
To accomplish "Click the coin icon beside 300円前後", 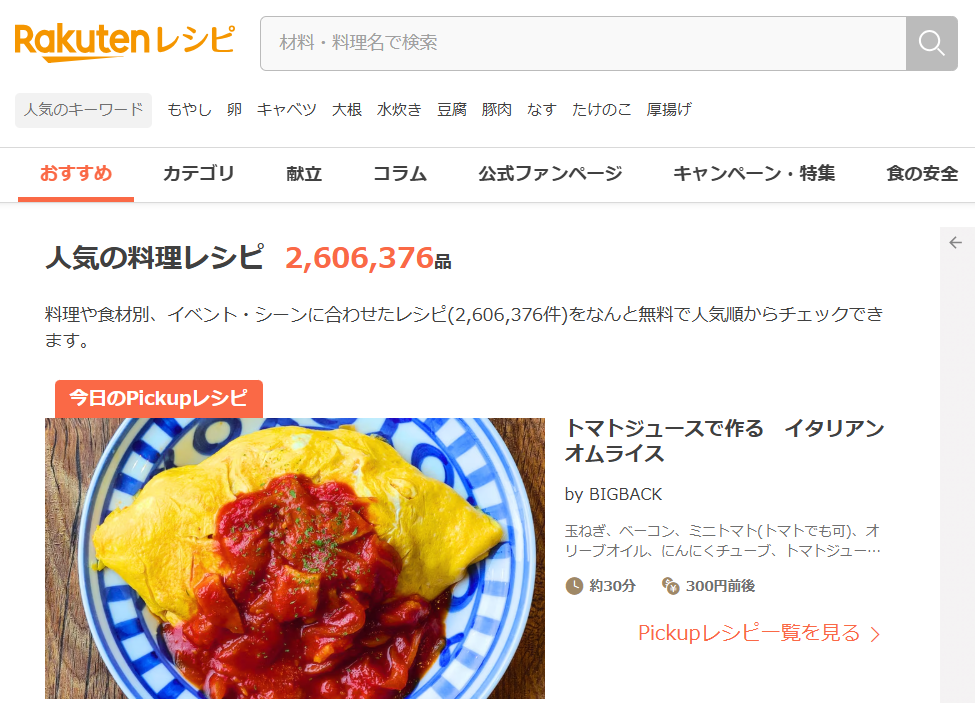I will (x=670, y=586).
